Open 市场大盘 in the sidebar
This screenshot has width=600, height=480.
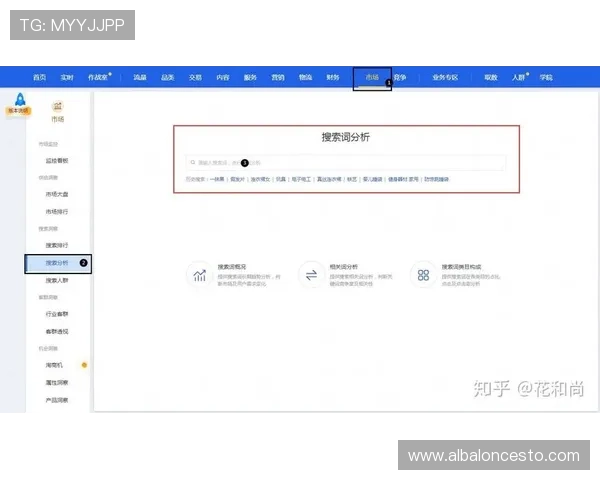point(57,194)
